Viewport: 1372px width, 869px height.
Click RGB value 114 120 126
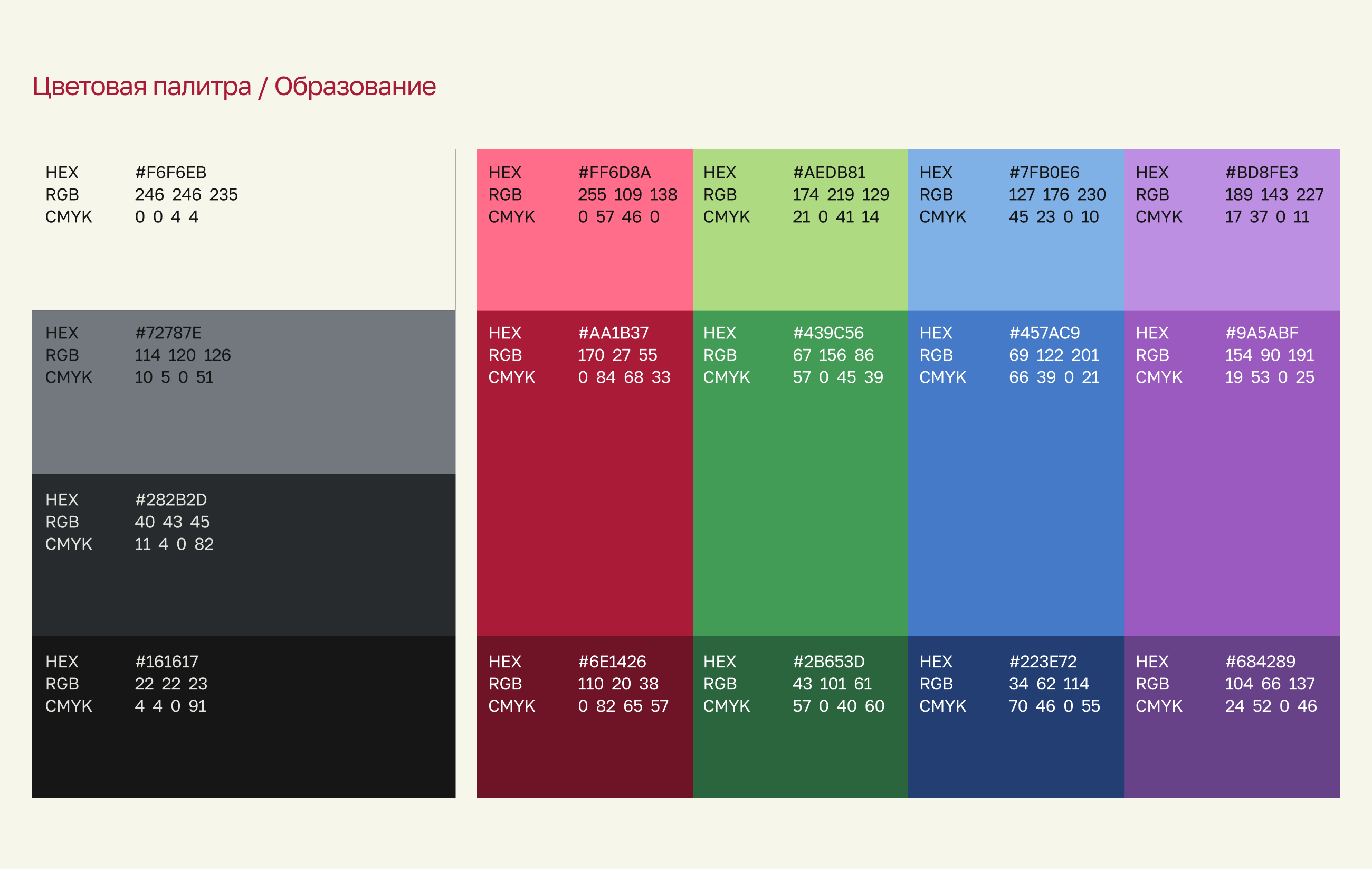[x=183, y=355]
